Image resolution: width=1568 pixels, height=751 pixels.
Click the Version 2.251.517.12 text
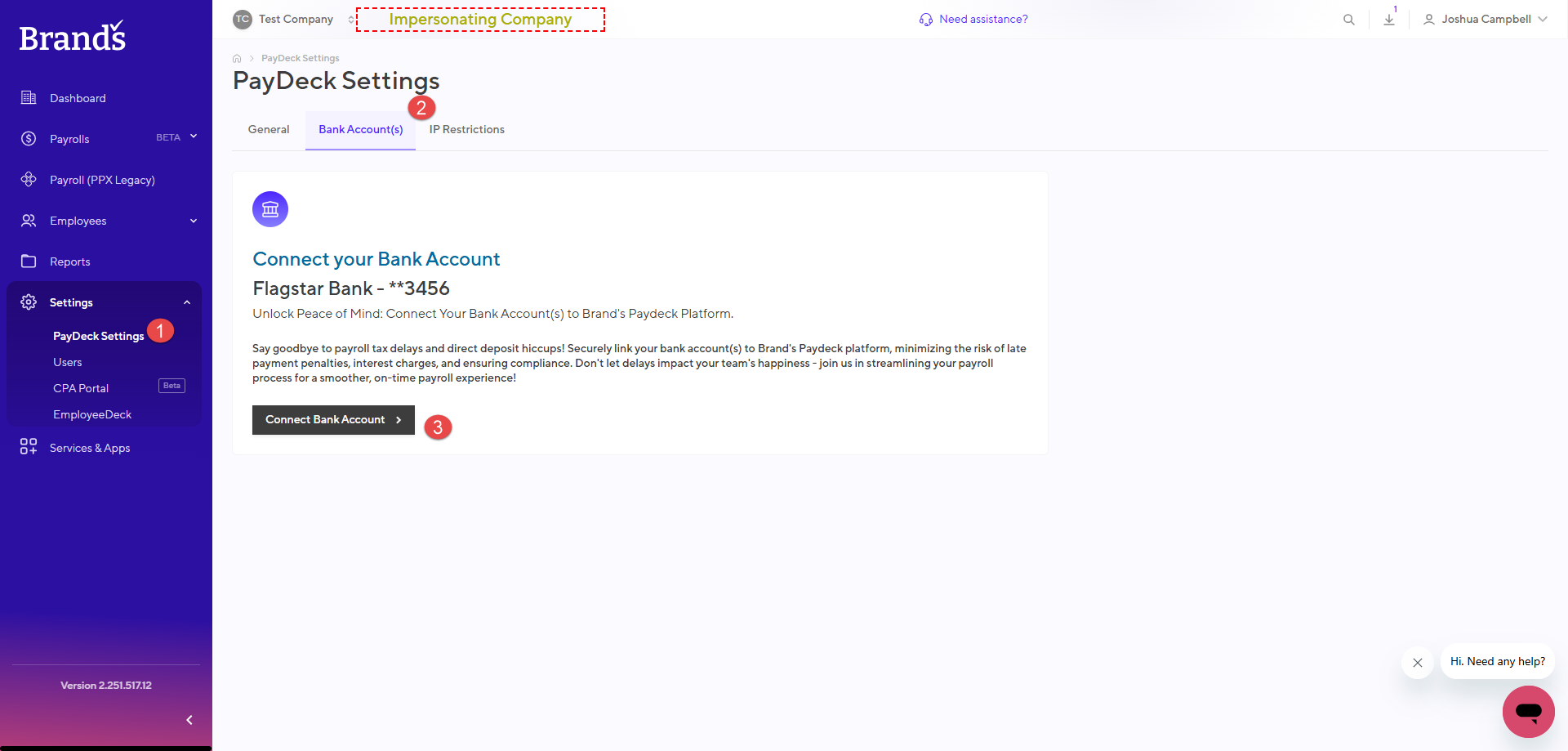coord(106,686)
